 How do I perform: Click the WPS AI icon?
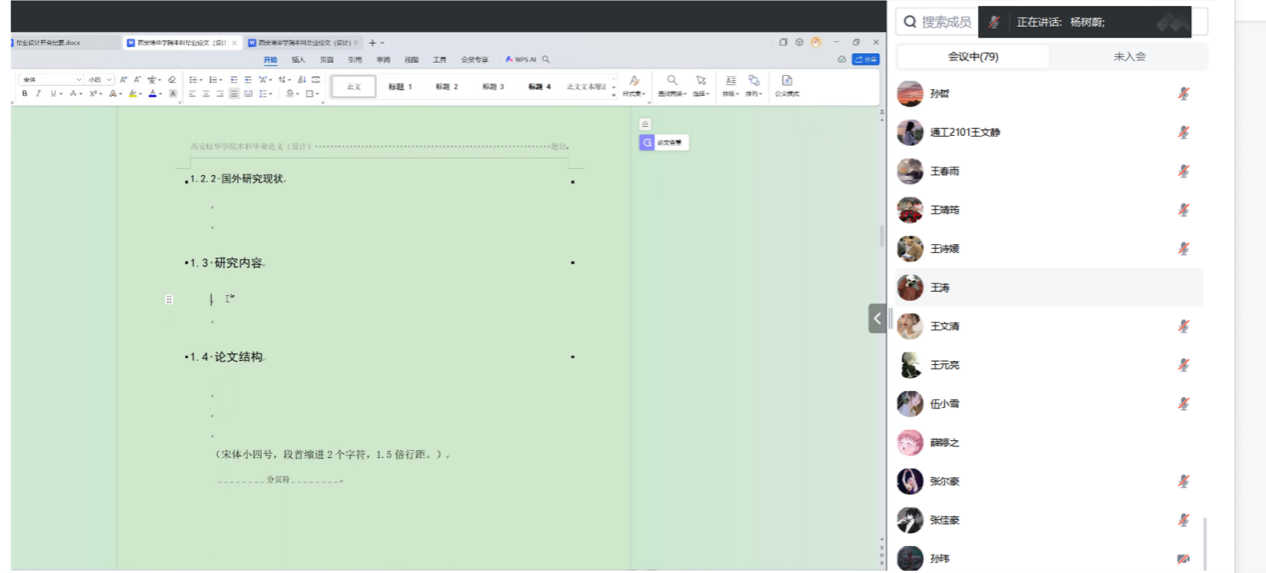(x=521, y=60)
